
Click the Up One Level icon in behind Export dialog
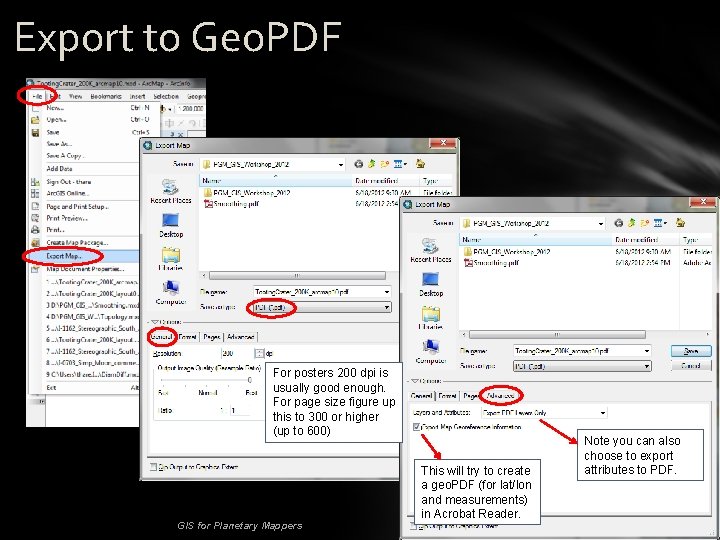[371, 164]
